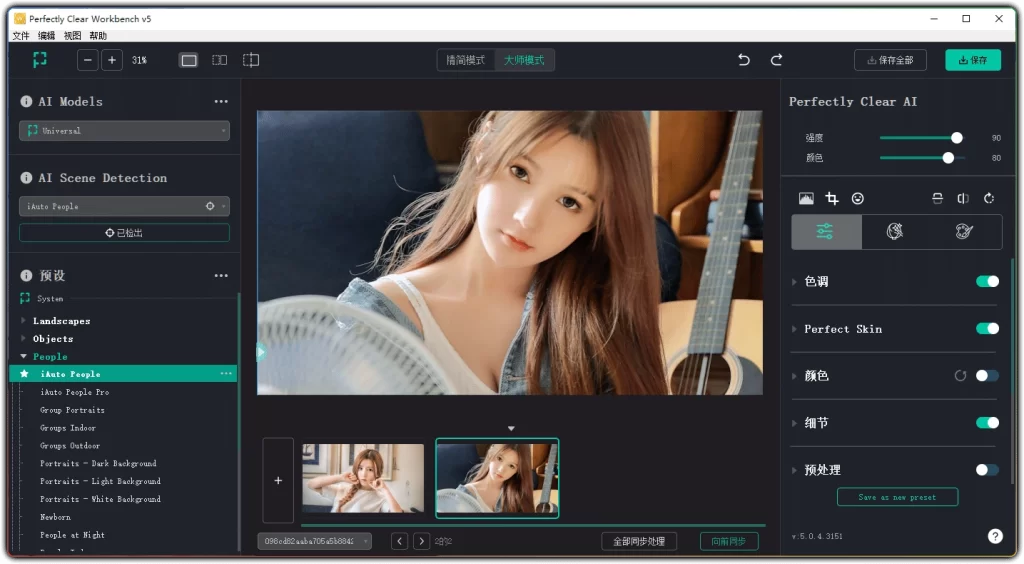Reset the 颜色 section with circular arrow

click(x=960, y=375)
